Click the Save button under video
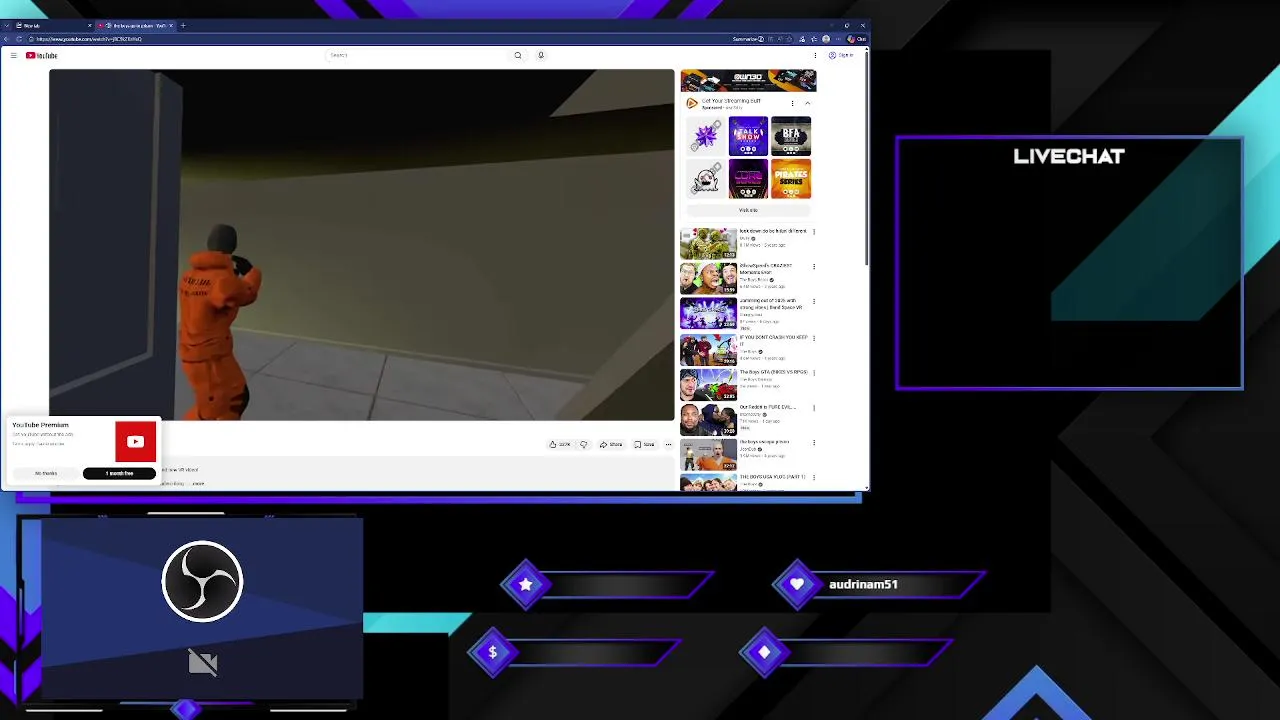The width and height of the screenshot is (1280, 720). pyautogui.click(x=644, y=444)
